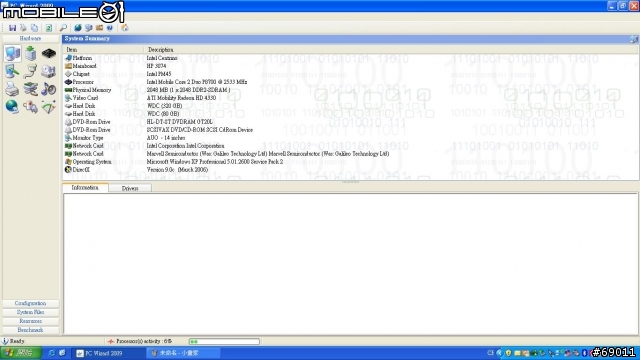Screen dimensions: 640x360
Task: Select the Network globe sidebar icon
Action: (x=12, y=107)
